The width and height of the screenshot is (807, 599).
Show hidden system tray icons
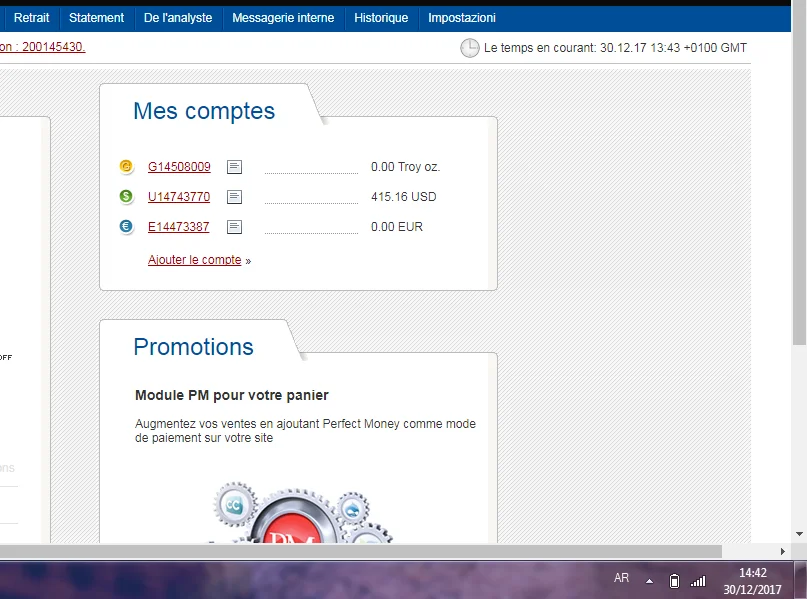point(649,580)
